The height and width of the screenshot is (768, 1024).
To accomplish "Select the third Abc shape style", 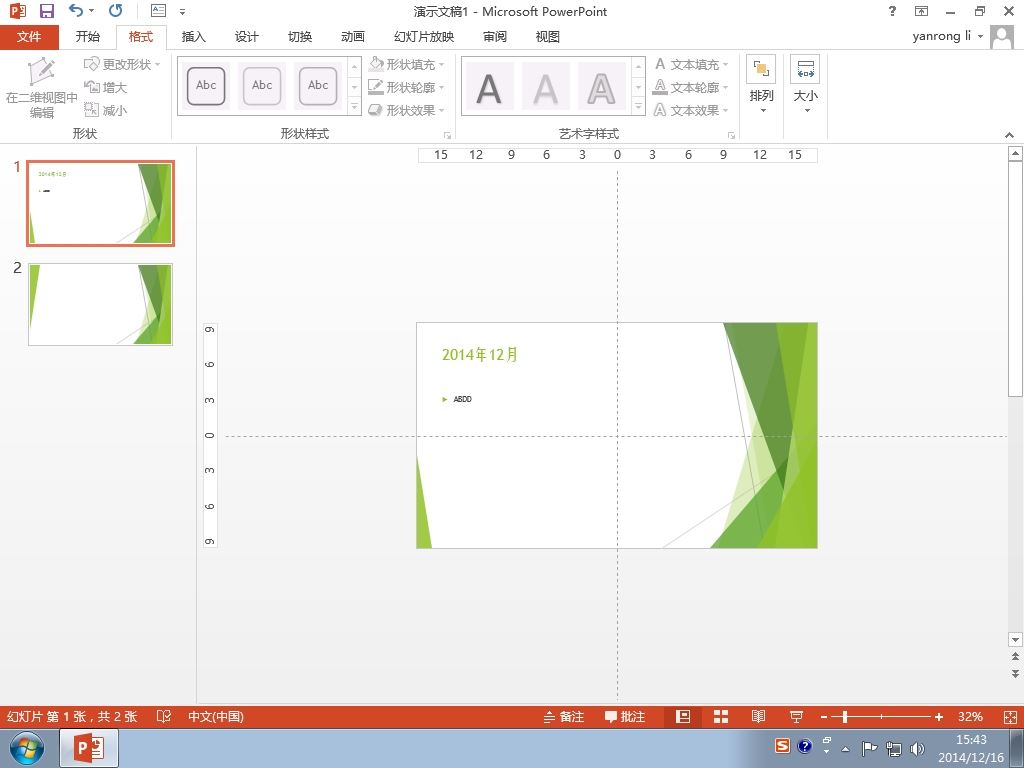I will tap(318, 86).
